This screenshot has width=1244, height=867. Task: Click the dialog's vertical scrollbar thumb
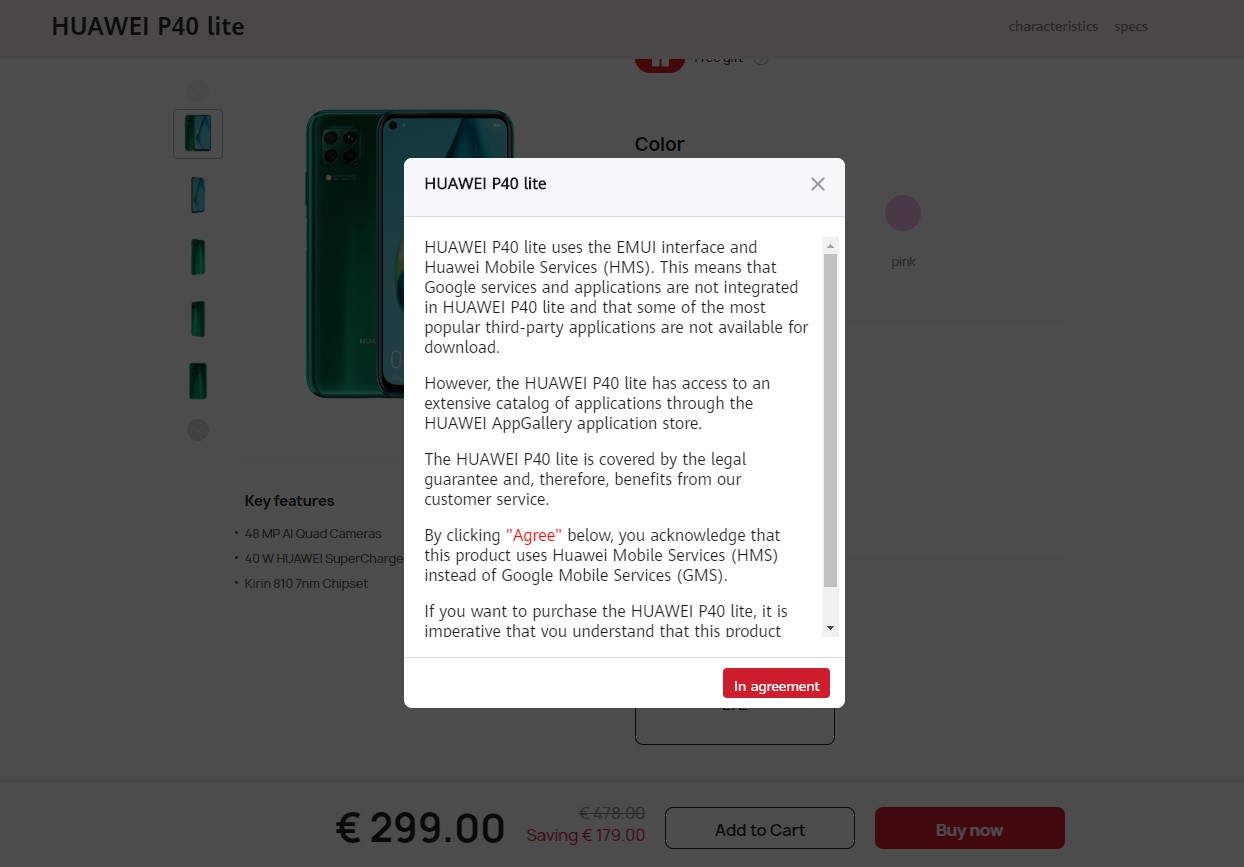[x=830, y=420]
